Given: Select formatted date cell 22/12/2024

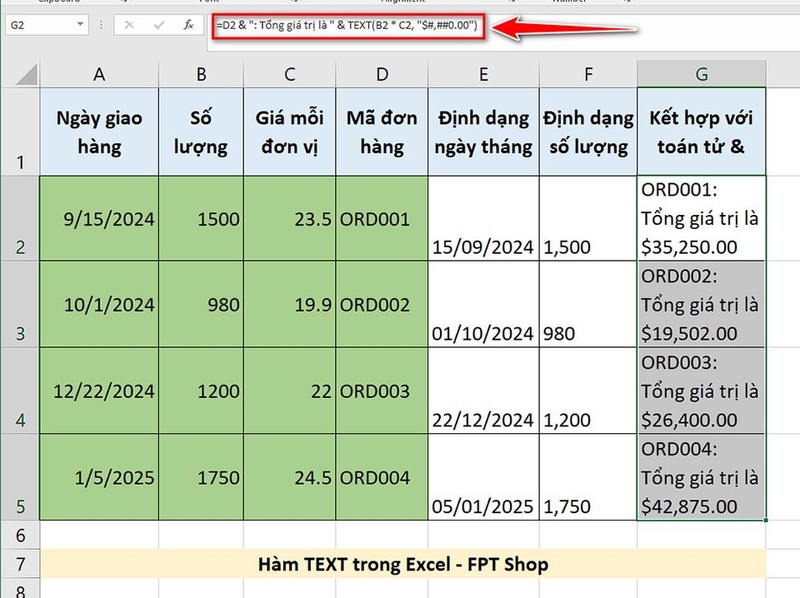Looking at the screenshot, I should pyautogui.click(x=483, y=391).
